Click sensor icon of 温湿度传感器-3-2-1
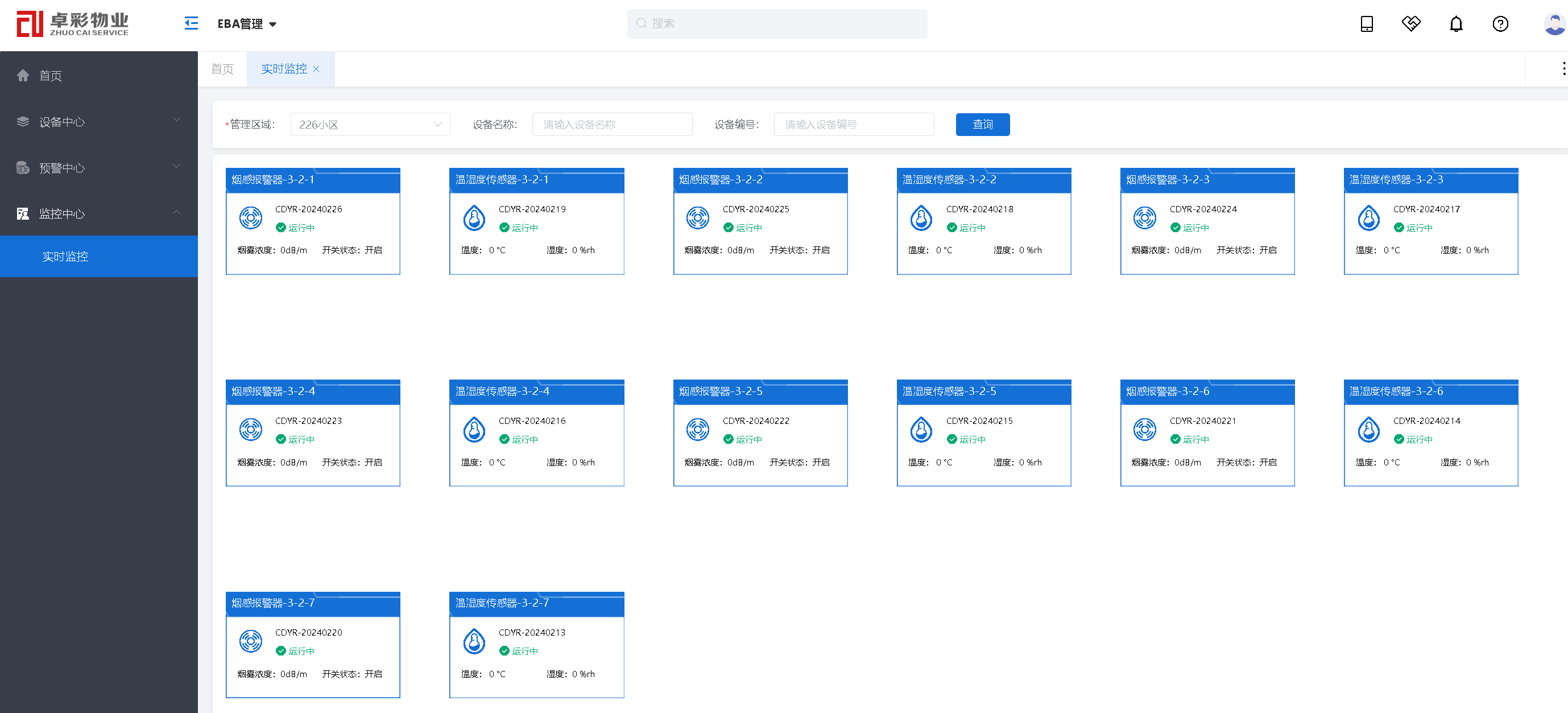Image resolution: width=1568 pixels, height=713 pixels. (474, 217)
